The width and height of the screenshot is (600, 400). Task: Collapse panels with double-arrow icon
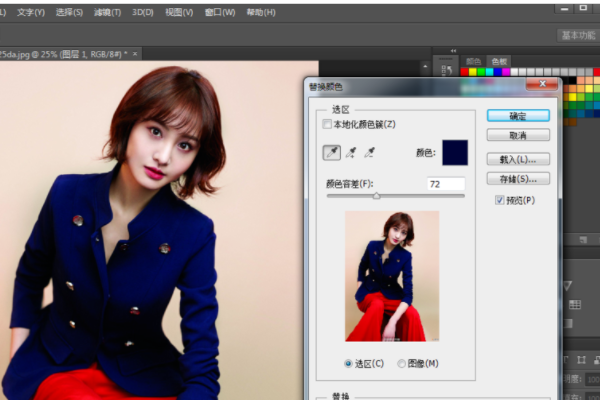click(453, 51)
